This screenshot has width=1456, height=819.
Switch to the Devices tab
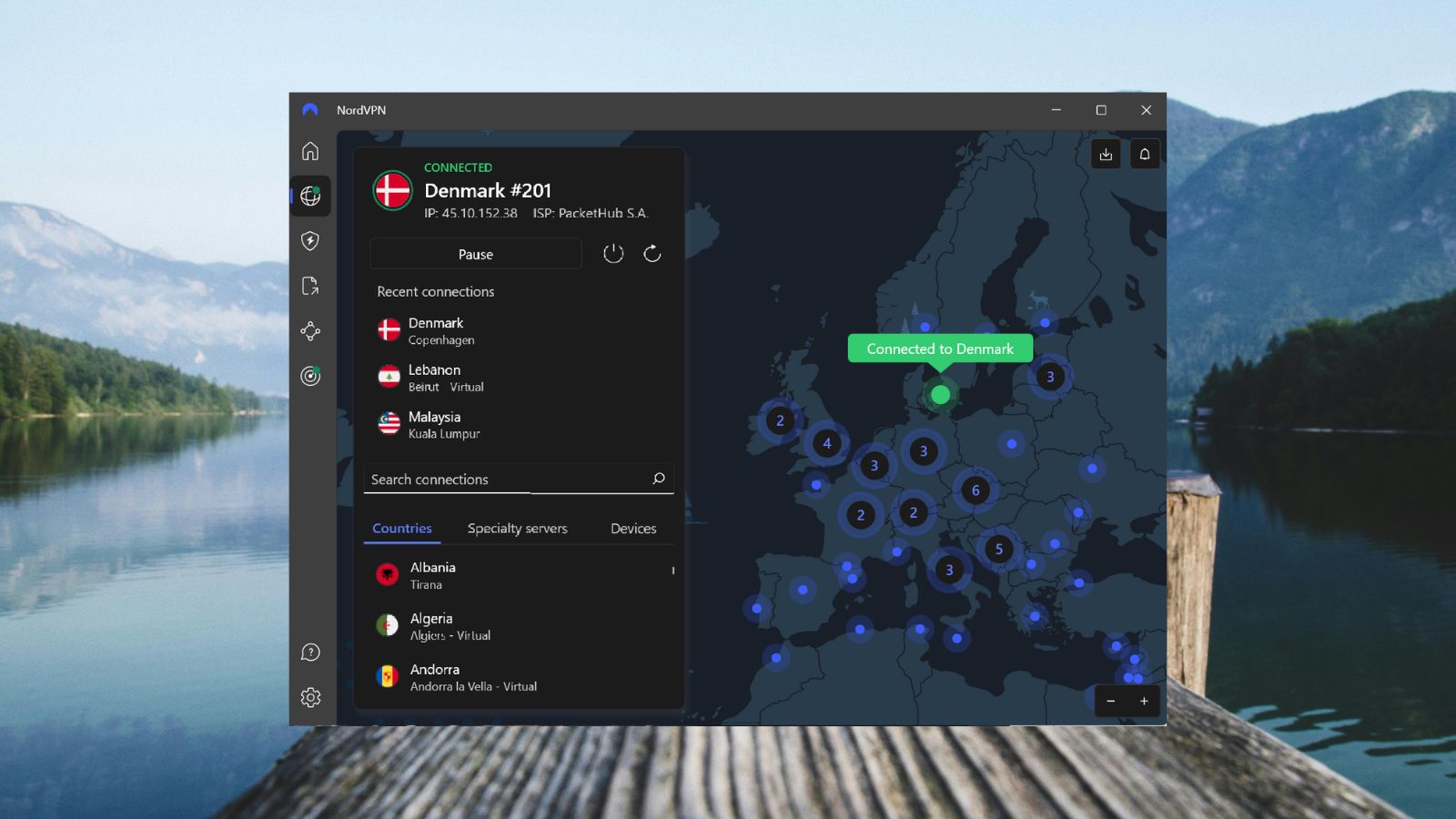pos(633,528)
